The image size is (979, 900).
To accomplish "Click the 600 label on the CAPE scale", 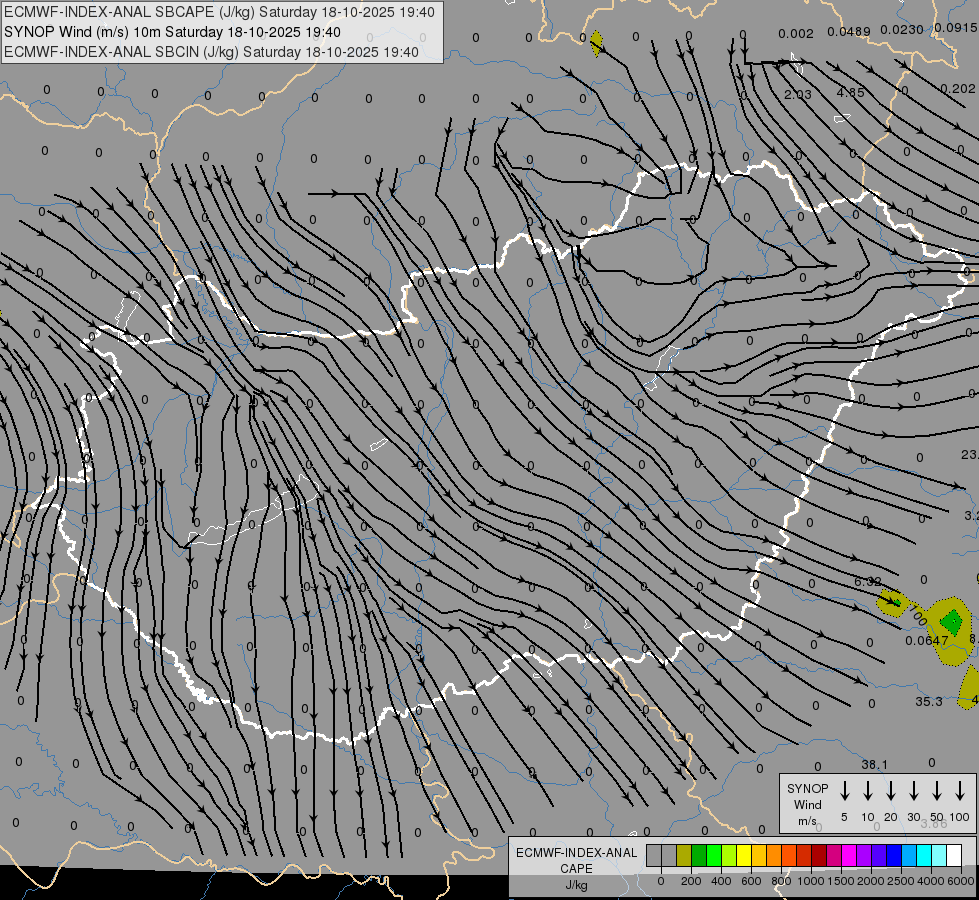I will point(751,881).
